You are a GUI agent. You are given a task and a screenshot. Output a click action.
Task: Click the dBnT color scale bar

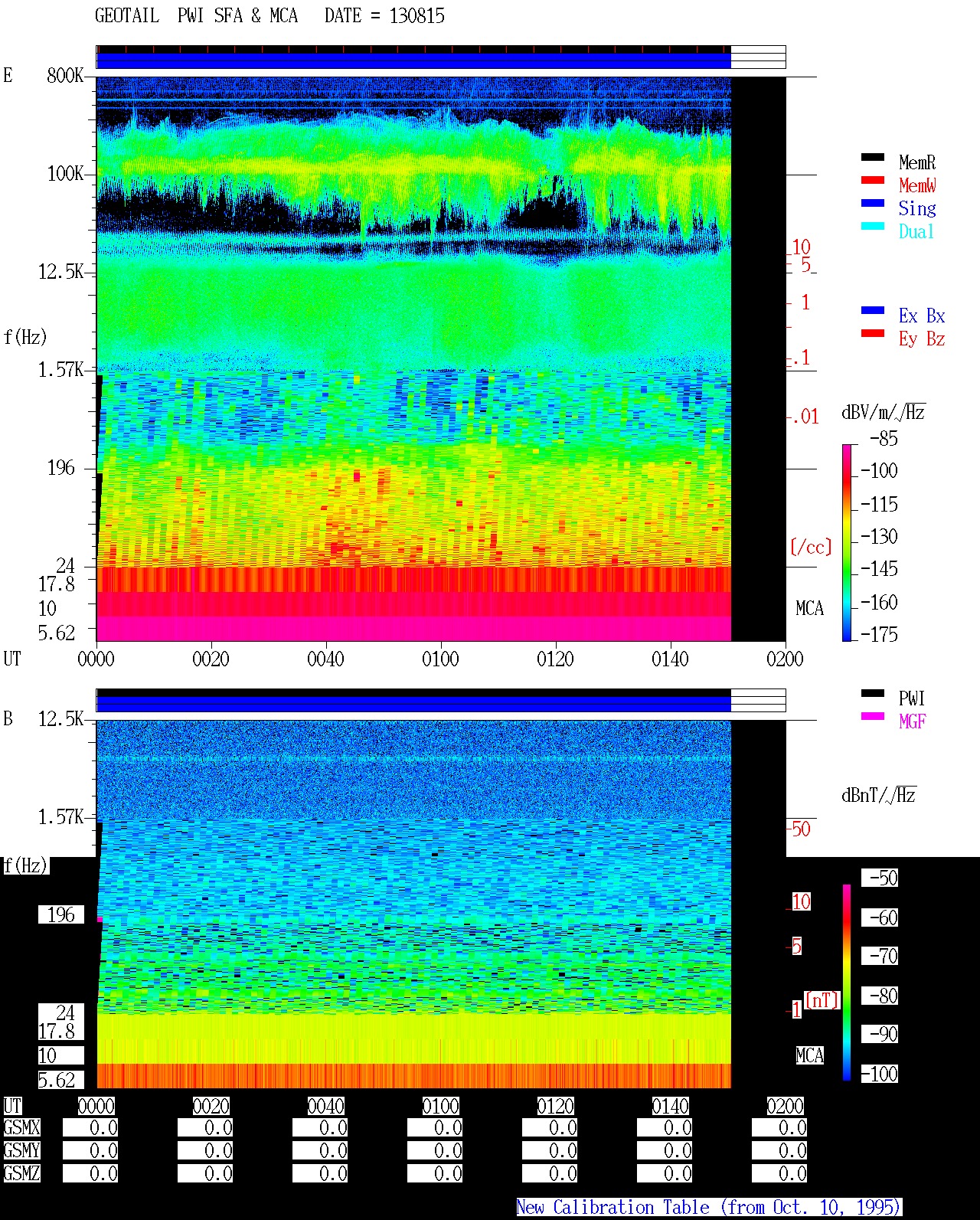pyautogui.click(x=847, y=982)
